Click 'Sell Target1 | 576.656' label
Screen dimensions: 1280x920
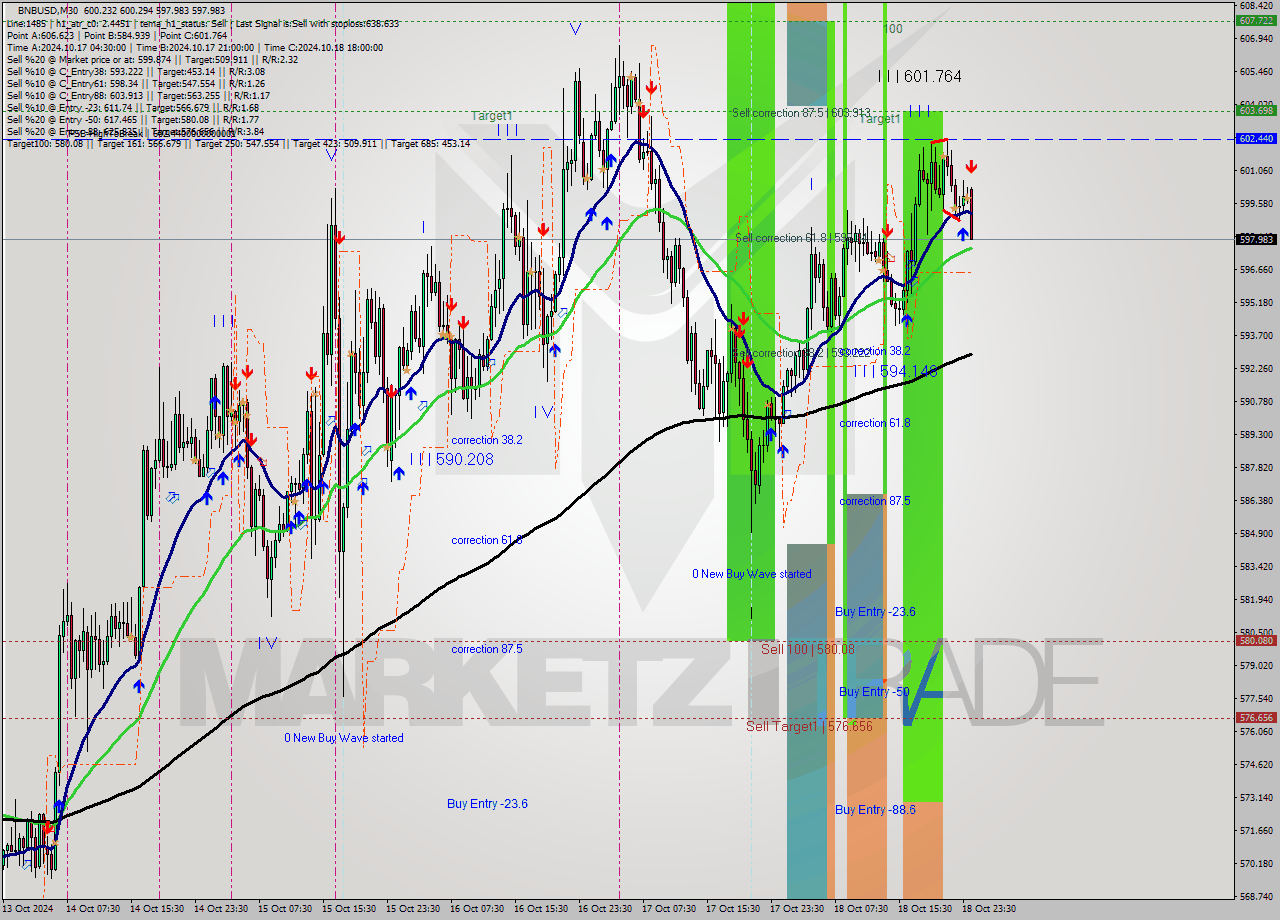pyautogui.click(x=809, y=726)
